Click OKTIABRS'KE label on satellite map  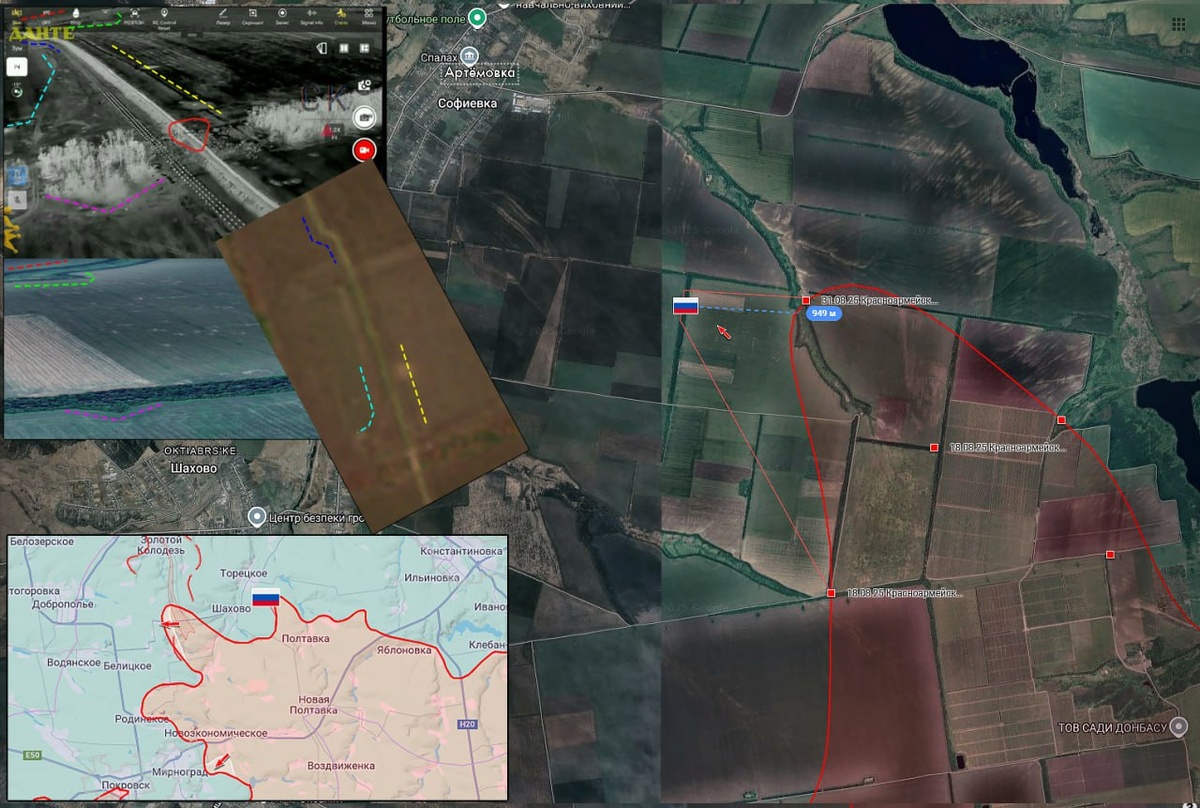tap(200, 452)
